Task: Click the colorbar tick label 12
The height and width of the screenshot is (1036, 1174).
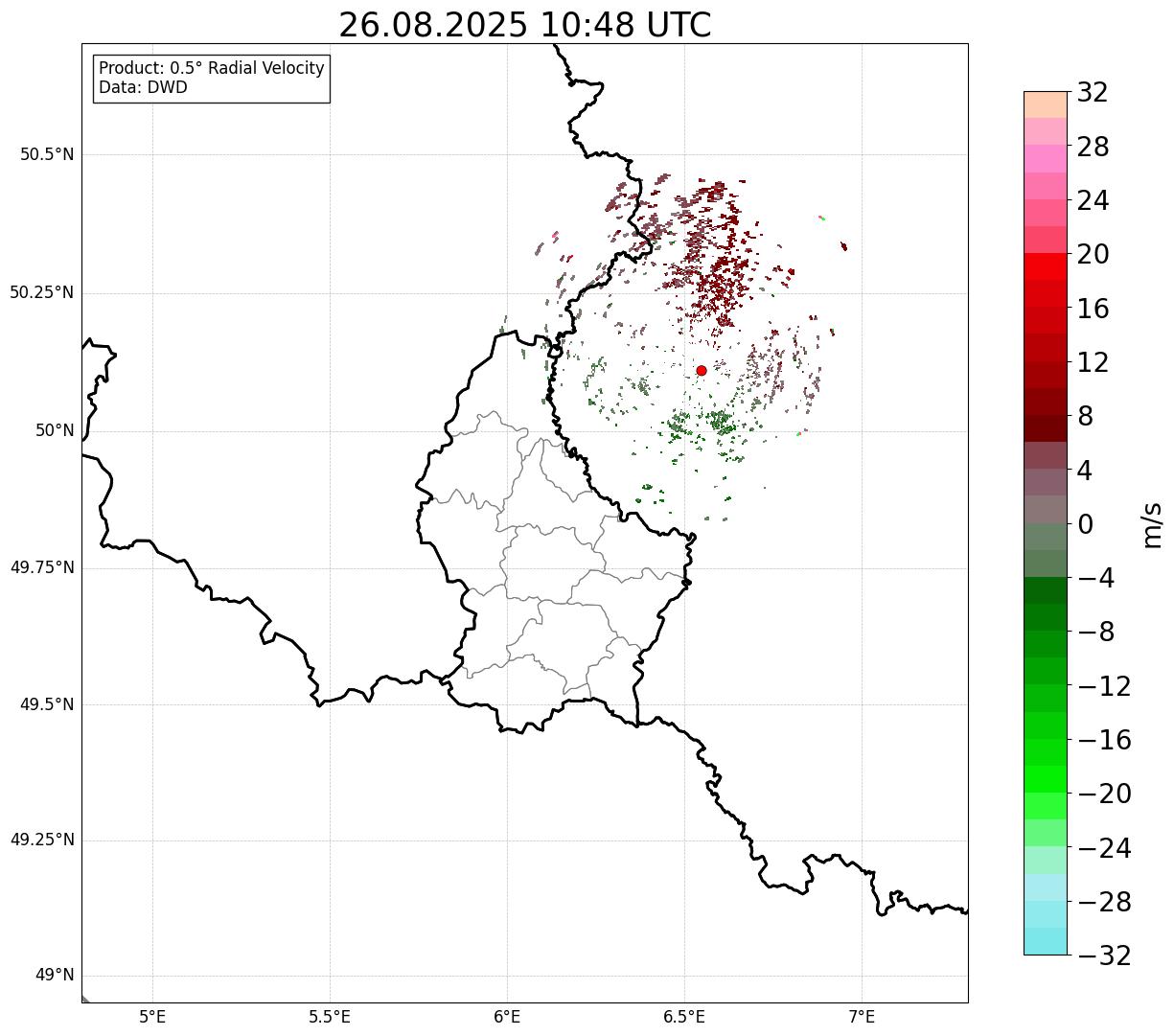Action: (x=1093, y=362)
